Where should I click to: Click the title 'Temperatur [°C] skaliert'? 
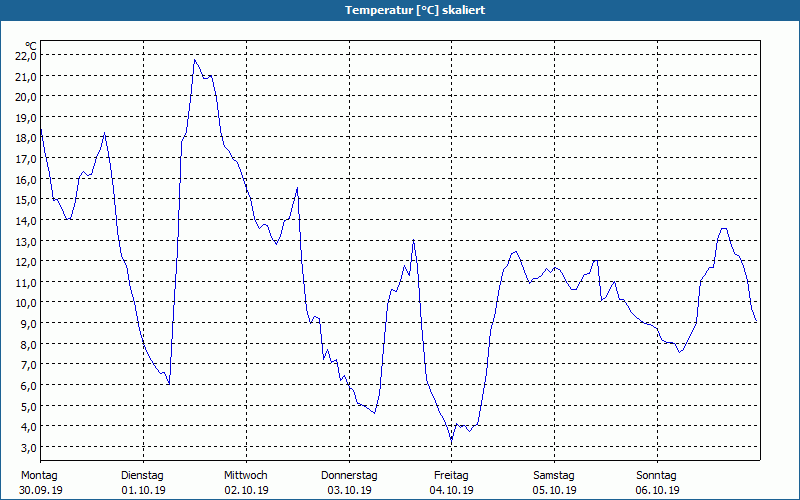click(415, 10)
